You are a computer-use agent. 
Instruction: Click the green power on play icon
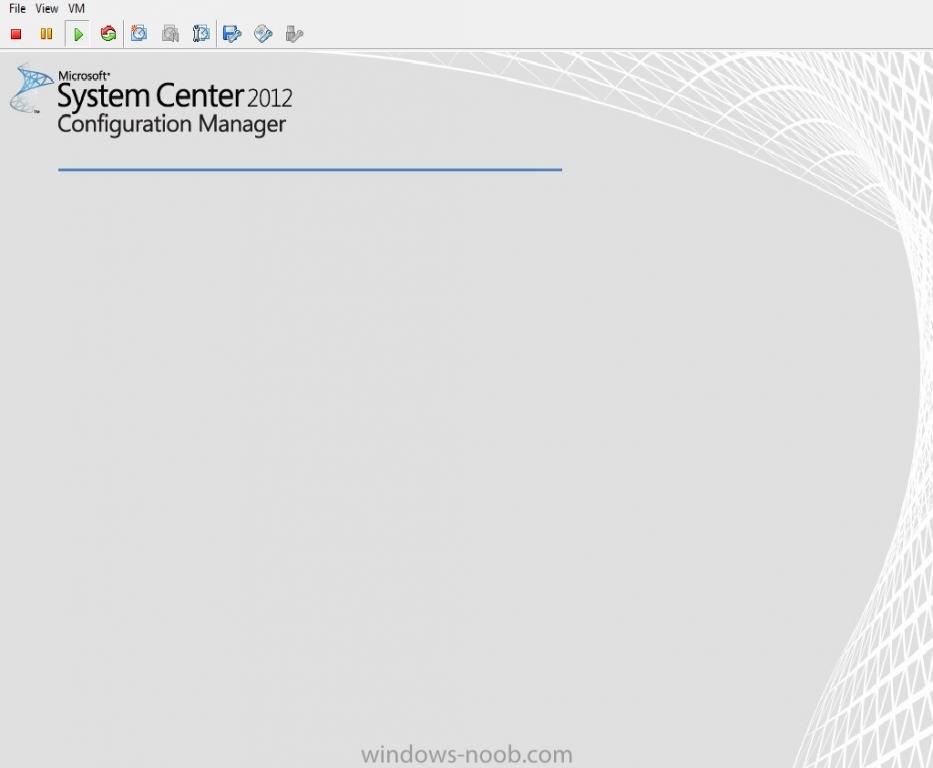click(x=77, y=34)
